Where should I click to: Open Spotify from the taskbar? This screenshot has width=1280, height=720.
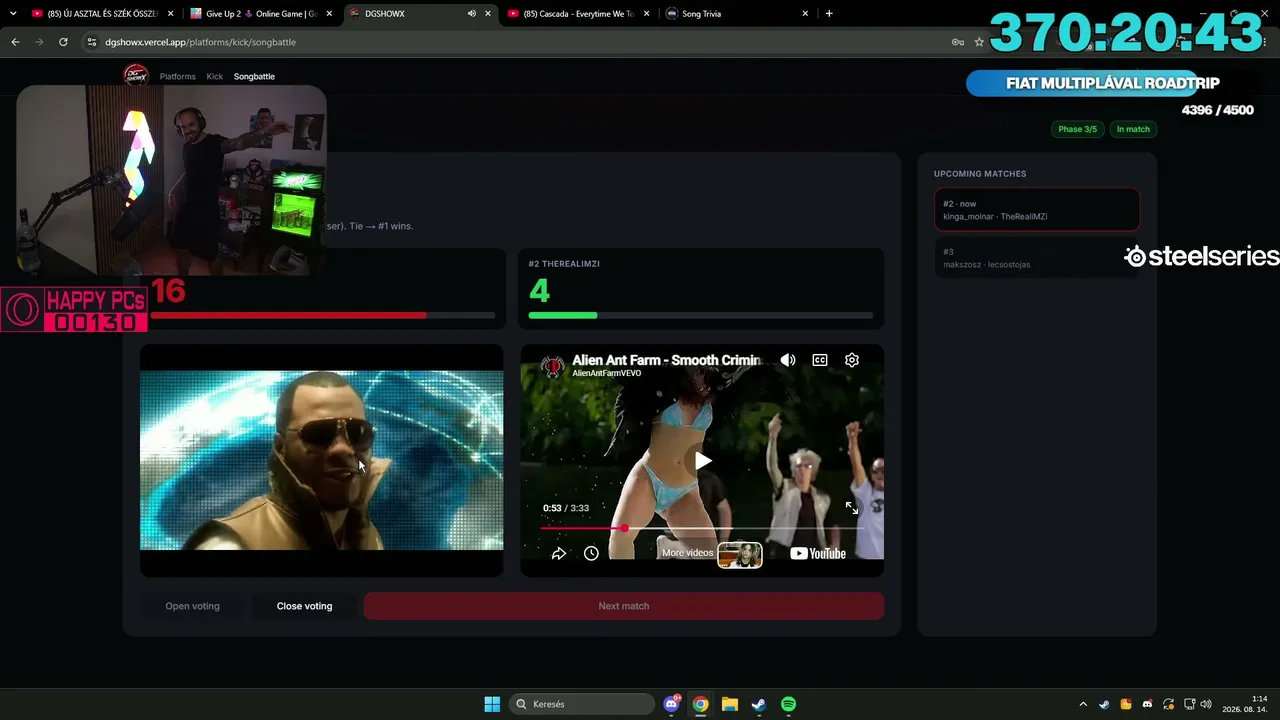(788, 704)
